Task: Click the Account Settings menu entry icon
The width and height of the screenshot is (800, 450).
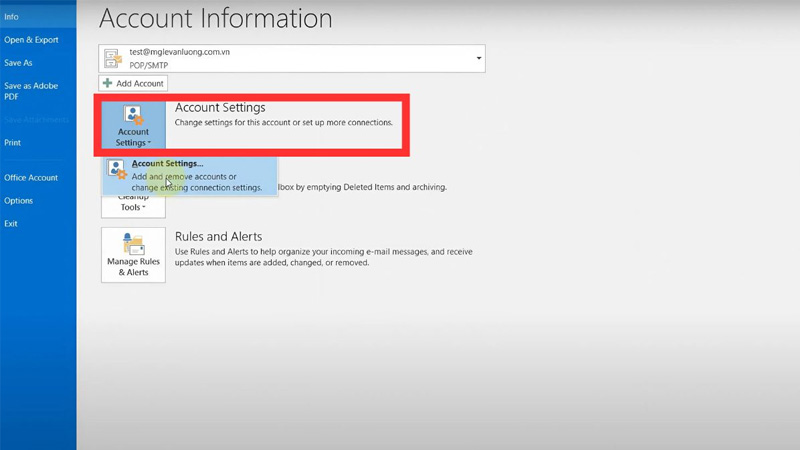Action: pos(117,169)
